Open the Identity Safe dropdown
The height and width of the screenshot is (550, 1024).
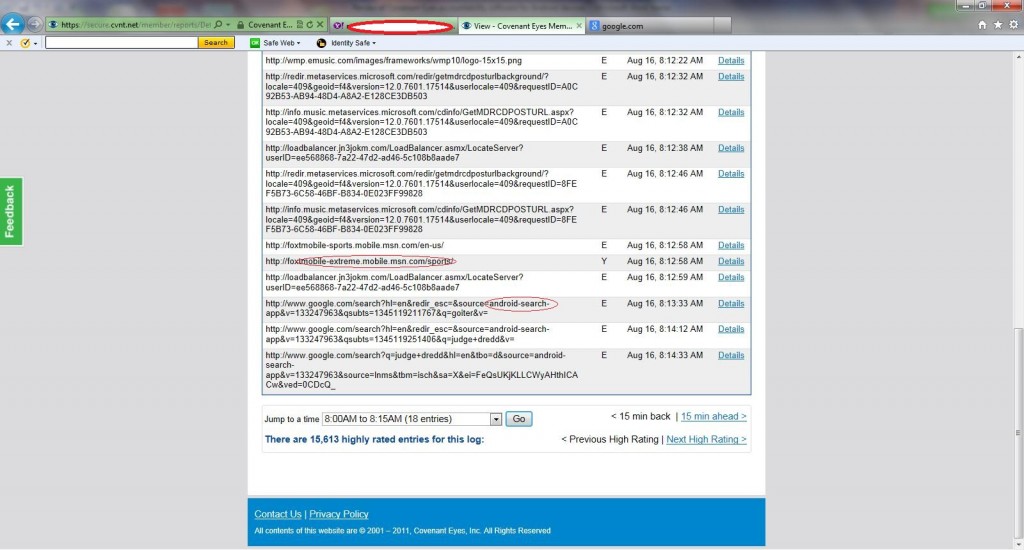click(x=353, y=43)
